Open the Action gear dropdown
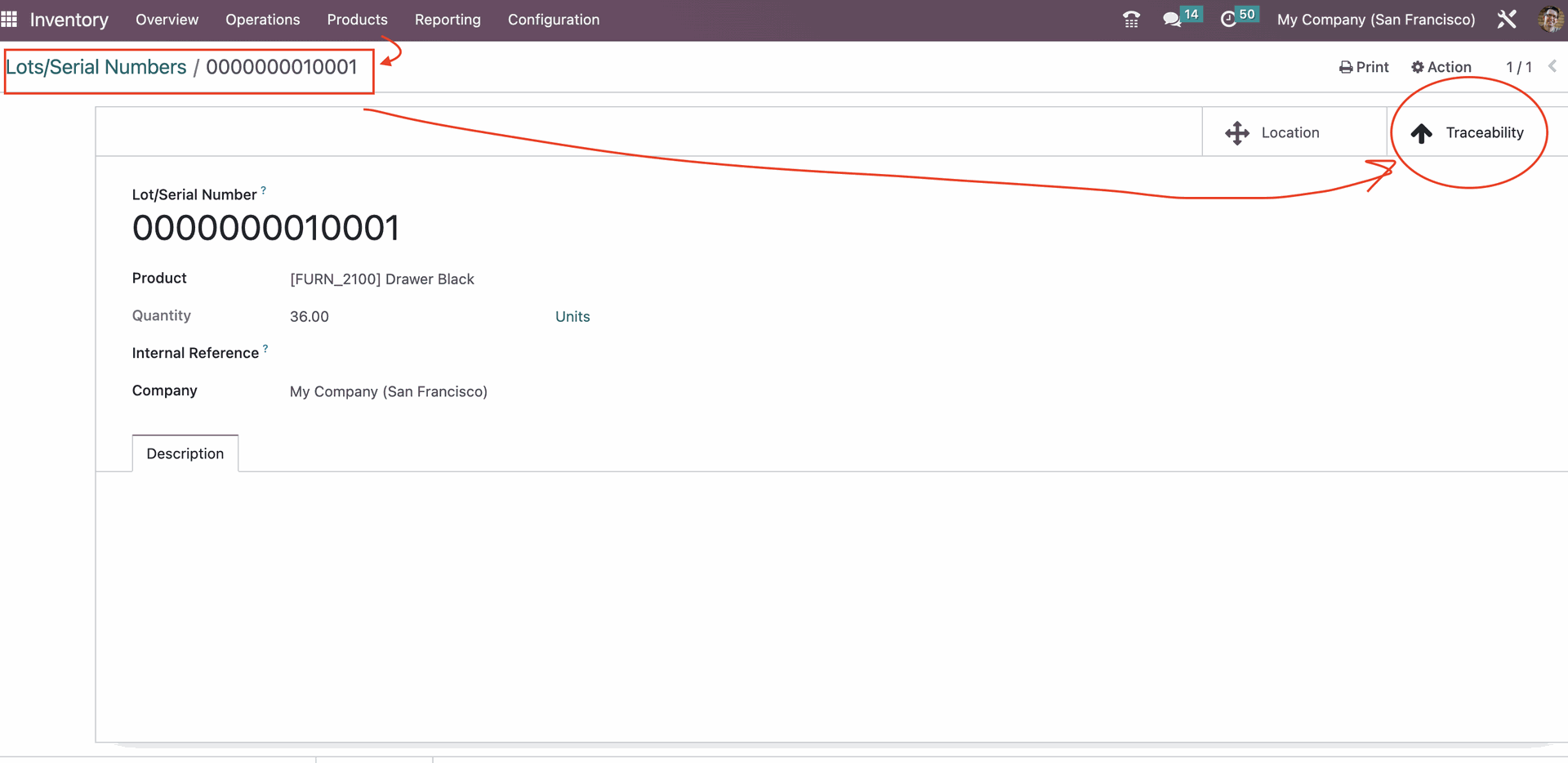 (x=1441, y=67)
